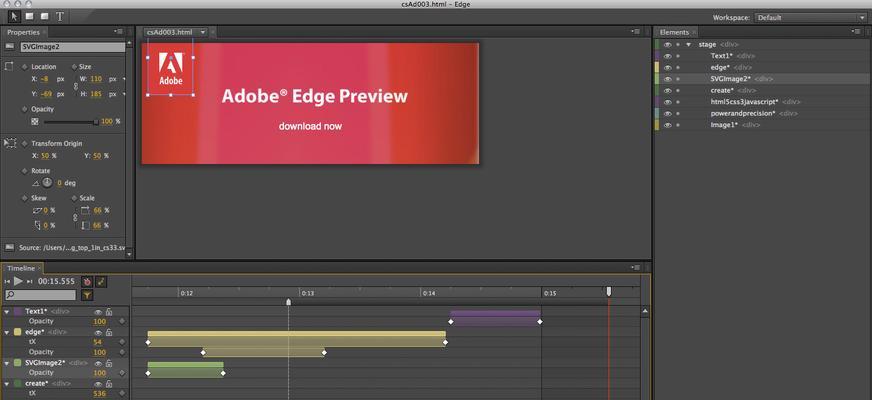
Task: Collapse the create layer in timeline
Action: tap(7, 383)
